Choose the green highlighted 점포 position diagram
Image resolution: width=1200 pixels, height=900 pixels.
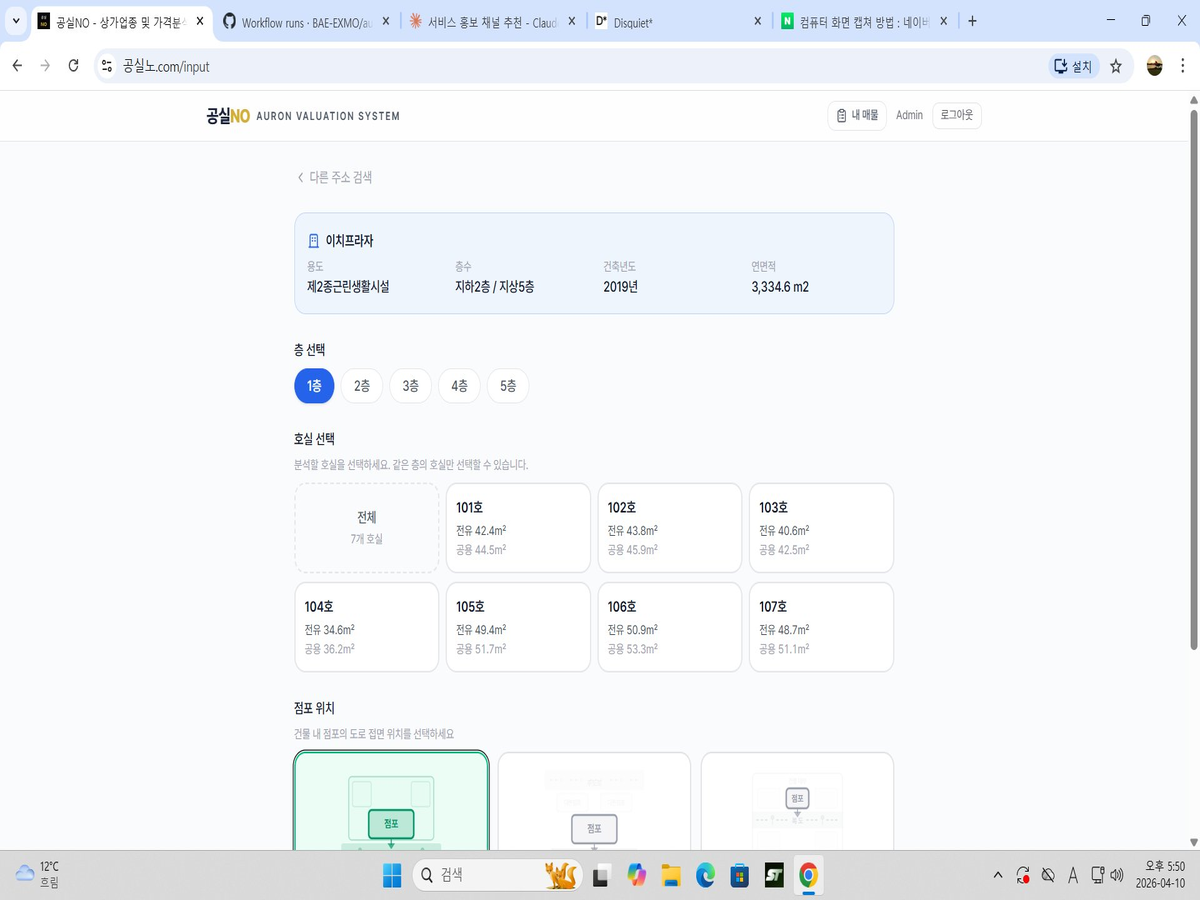pyautogui.click(x=391, y=801)
